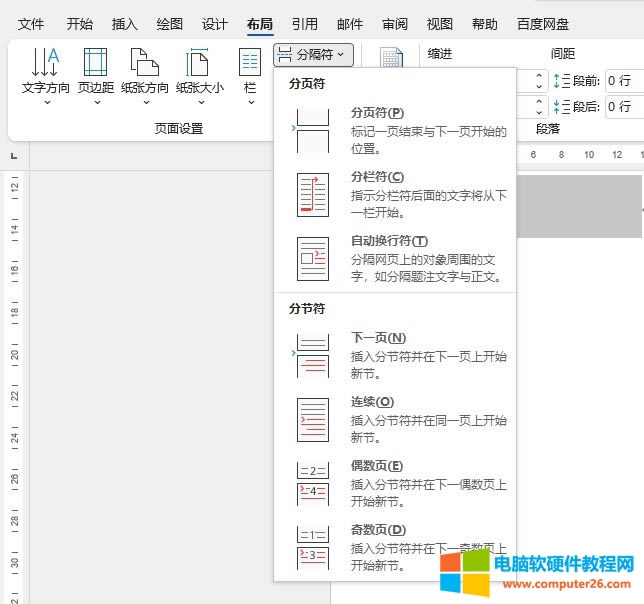Switch to the 百度网盘 tab
Screen dimensions: 644x604
[543, 24]
